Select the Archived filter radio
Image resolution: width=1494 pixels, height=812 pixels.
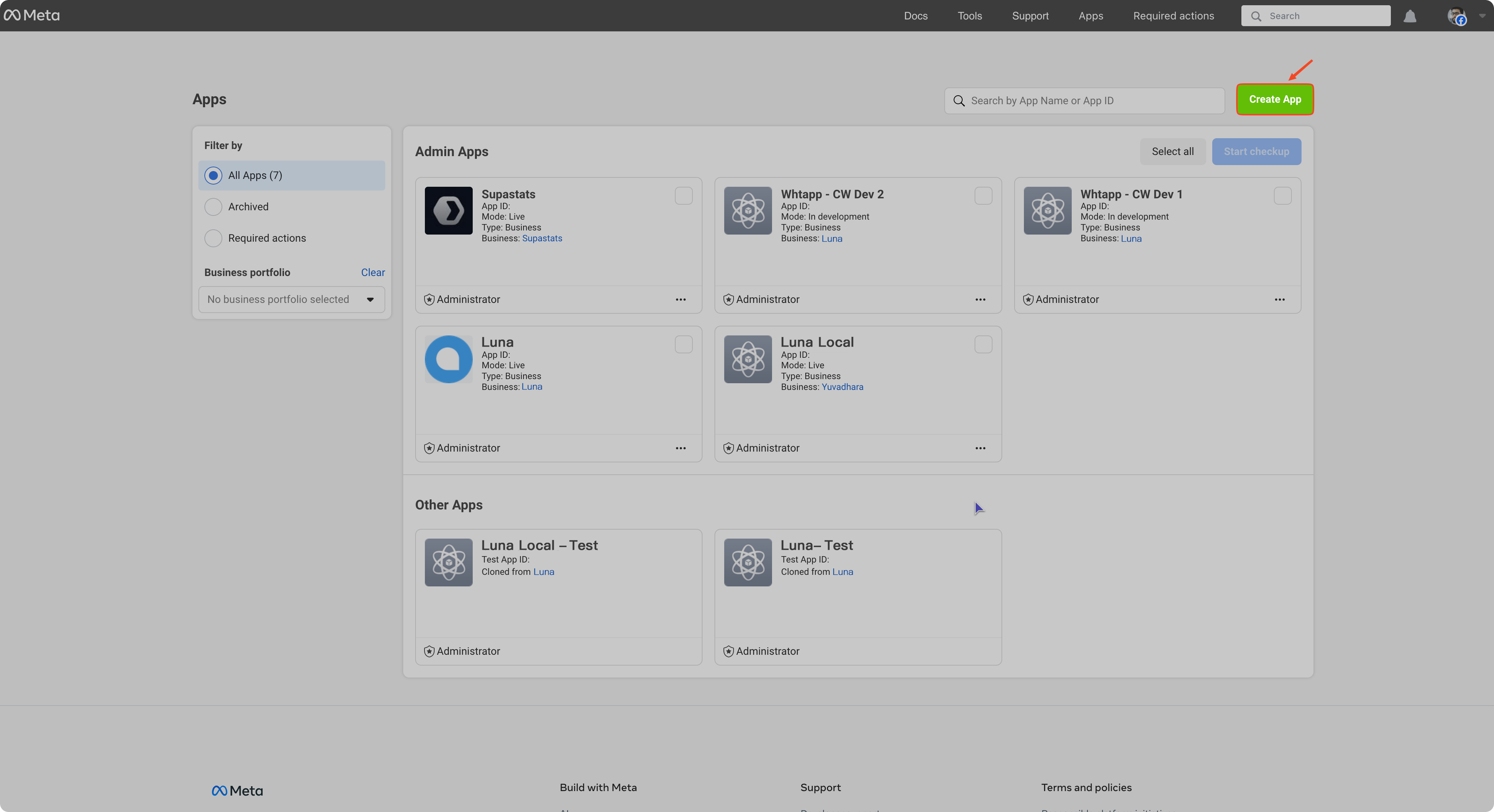pyautogui.click(x=213, y=207)
